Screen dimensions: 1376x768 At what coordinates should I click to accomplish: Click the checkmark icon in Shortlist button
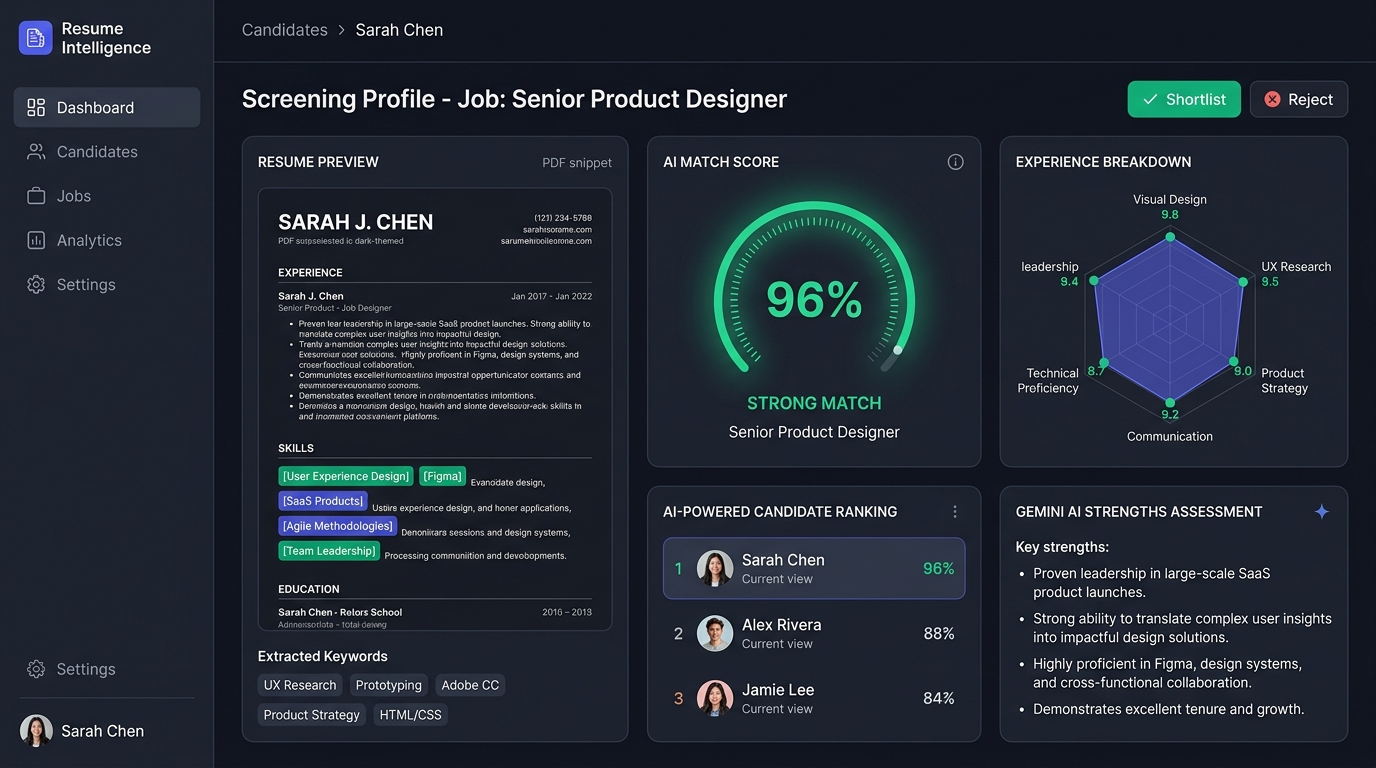tap(1150, 99)
